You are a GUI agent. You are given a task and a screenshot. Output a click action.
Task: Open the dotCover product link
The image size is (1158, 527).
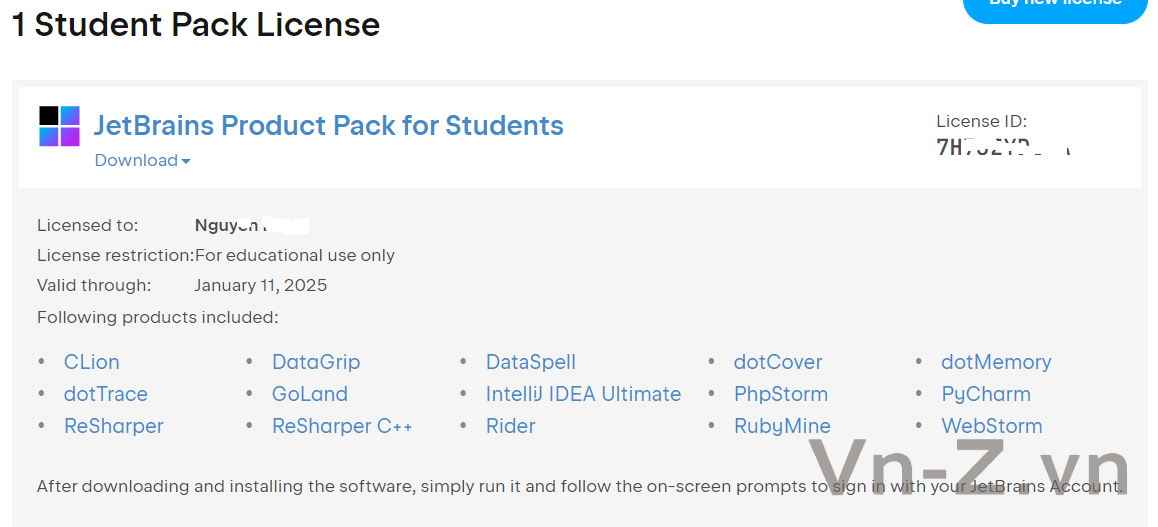pos(778,362)
